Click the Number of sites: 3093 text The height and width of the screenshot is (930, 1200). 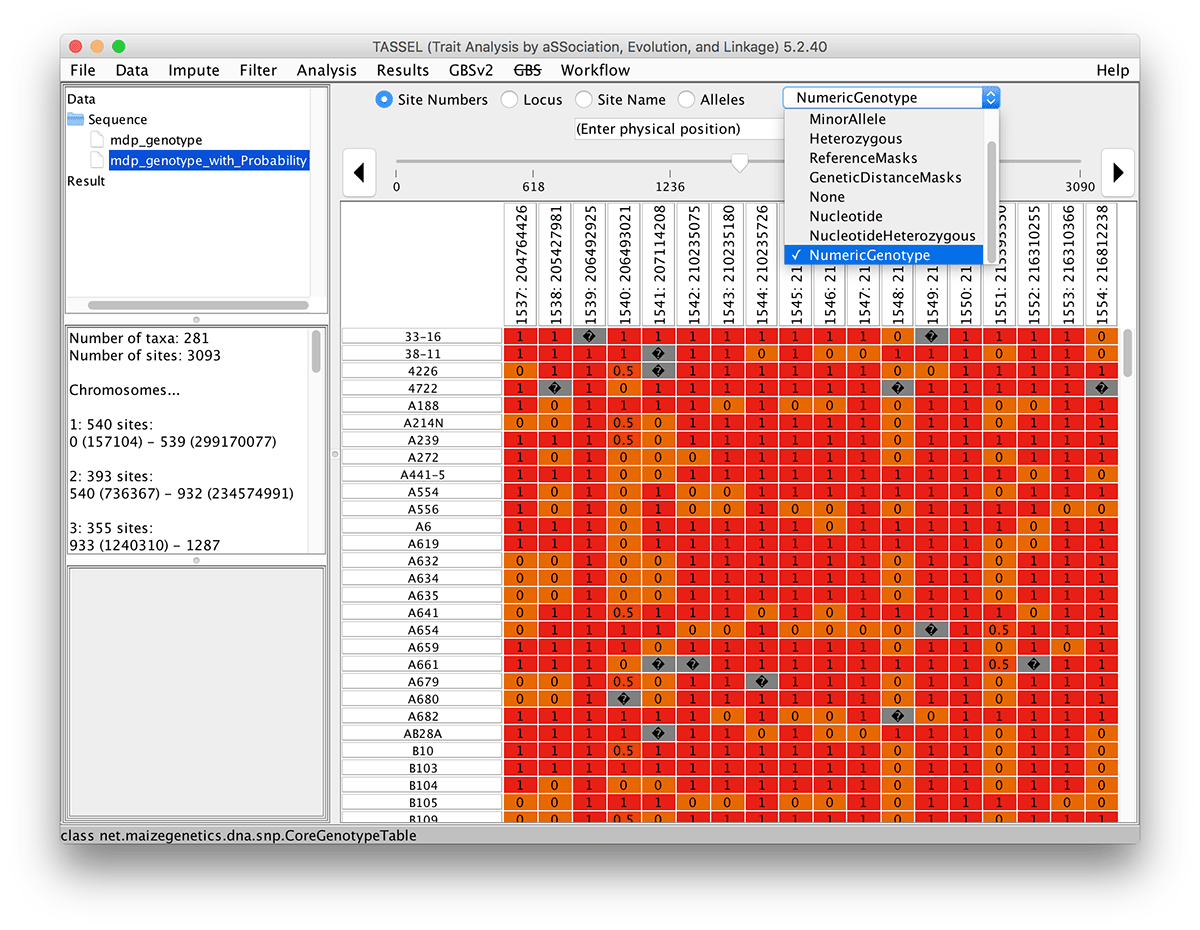coord(145,355)
